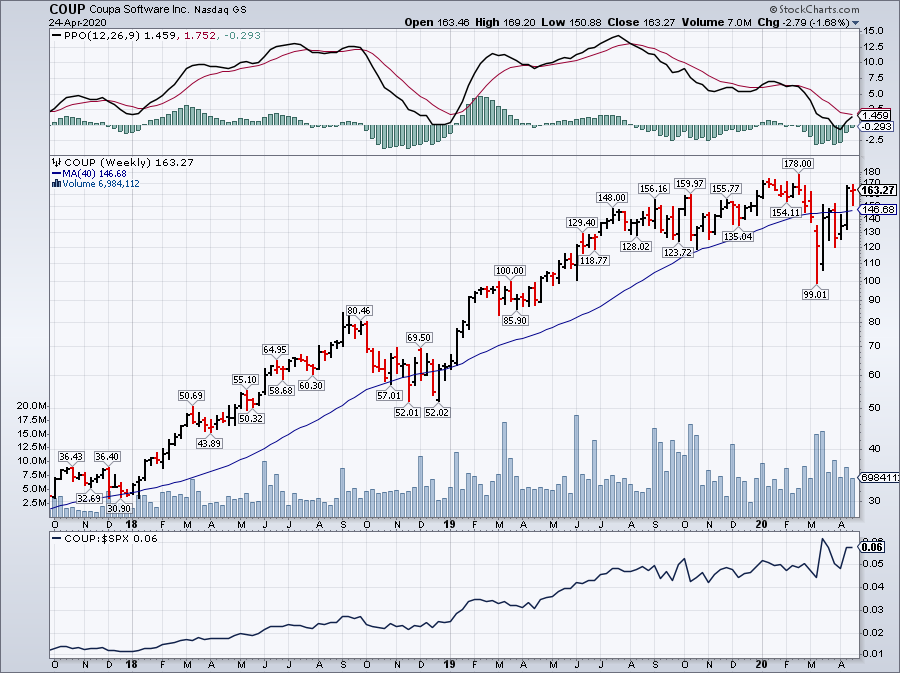Click the 32.69 price label
The height and width of the screenshot is (673, 900).
pyautogui.click(x=89, y=498)
